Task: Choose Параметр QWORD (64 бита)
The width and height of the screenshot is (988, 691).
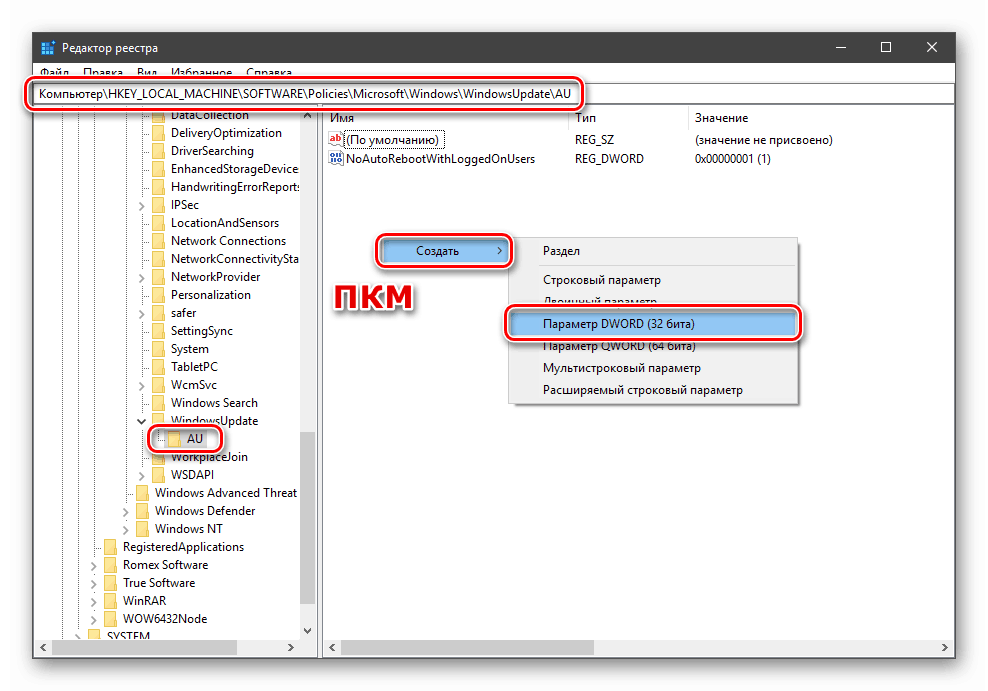Action: (653, 346)
